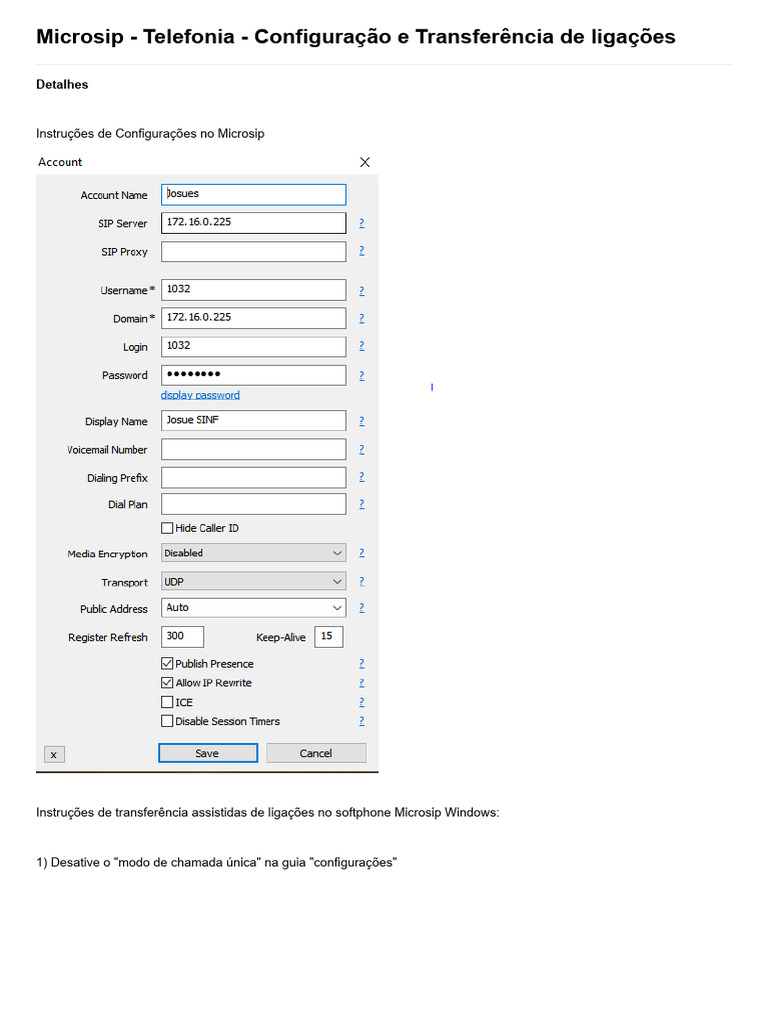Open help link for SIP Server field

click(362, 223)
